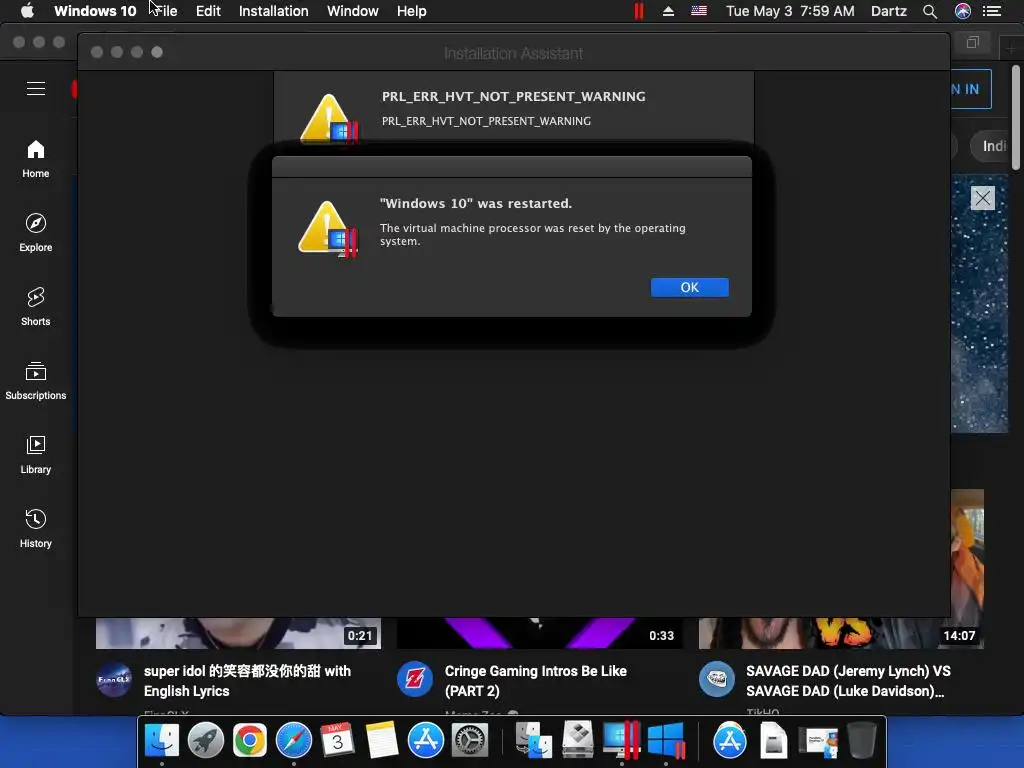Open YouTube Subscriptions in sidebar
The height and width of the screenshot is (768, 1024).
click(36, 381)
